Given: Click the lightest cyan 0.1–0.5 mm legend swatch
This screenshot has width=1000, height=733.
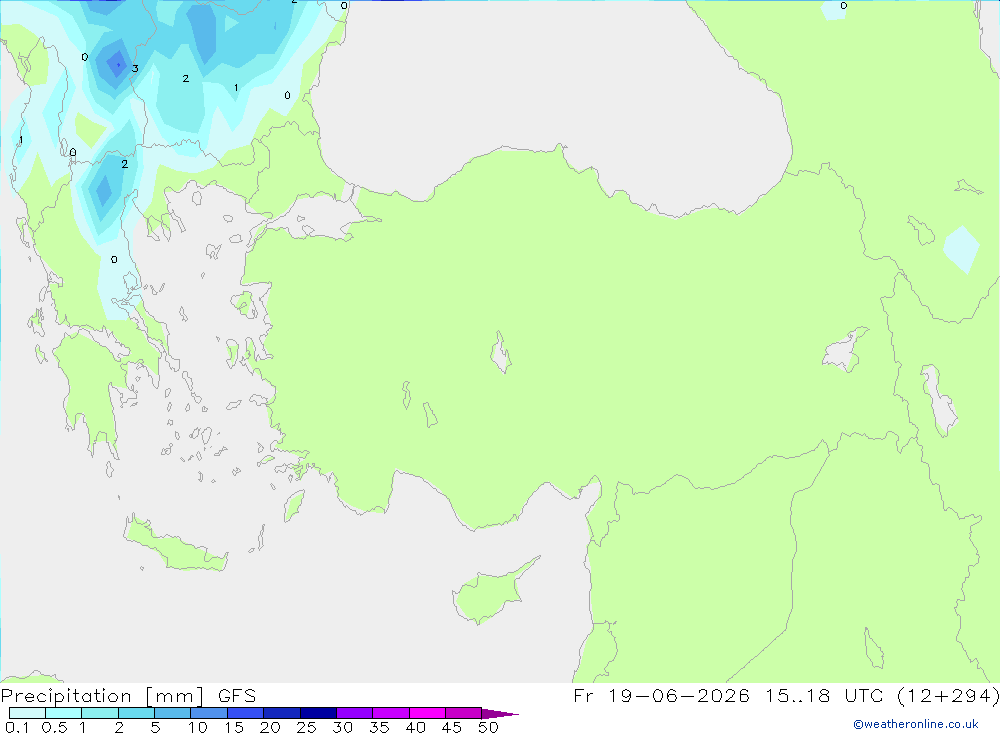Looking at the screenshot, I should pyautogui.click(x=27, y=713).
